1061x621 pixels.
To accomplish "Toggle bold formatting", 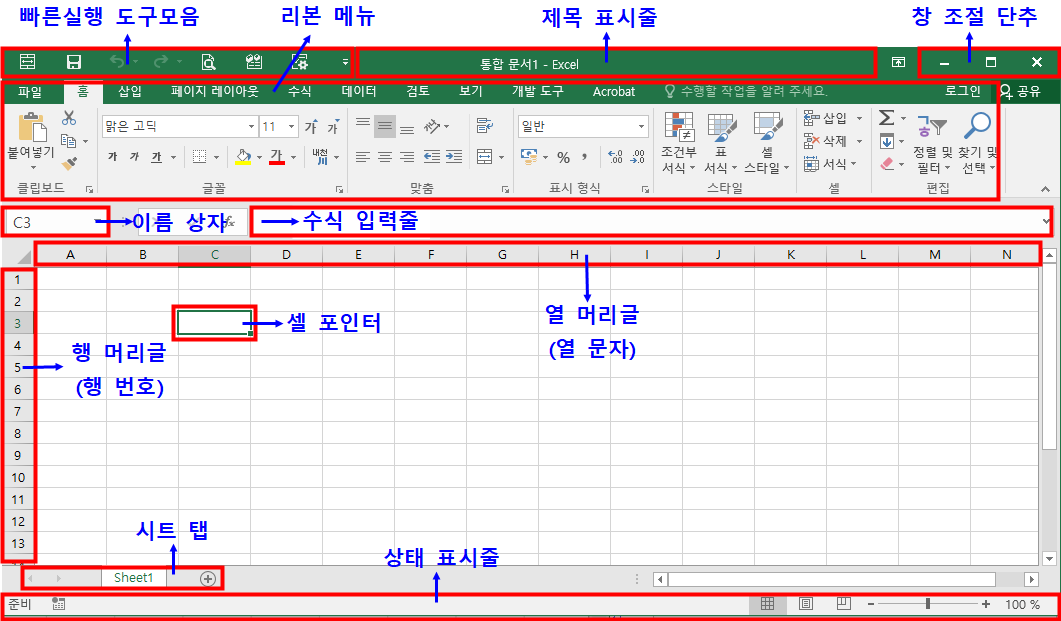I will pyautogui.click(x=112, y=157).
